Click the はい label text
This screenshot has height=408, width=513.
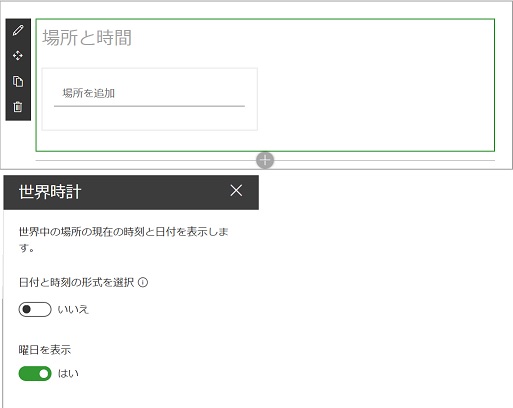(x=68, y=373)
